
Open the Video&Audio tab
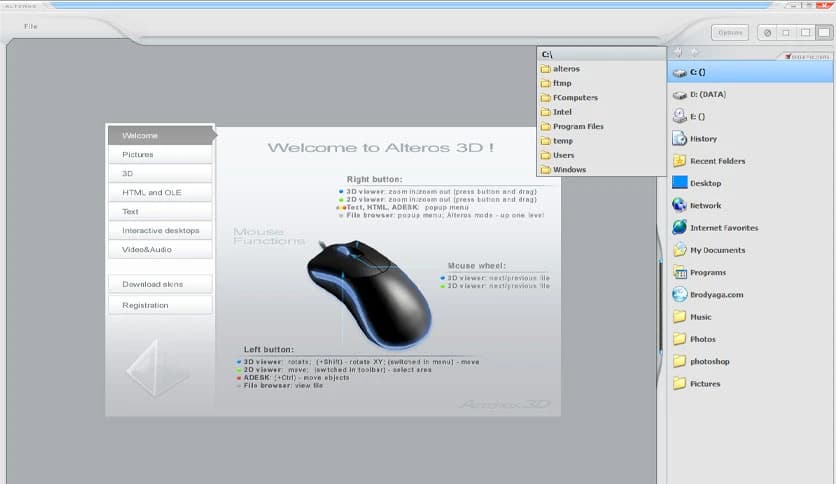tap(160, 249)
